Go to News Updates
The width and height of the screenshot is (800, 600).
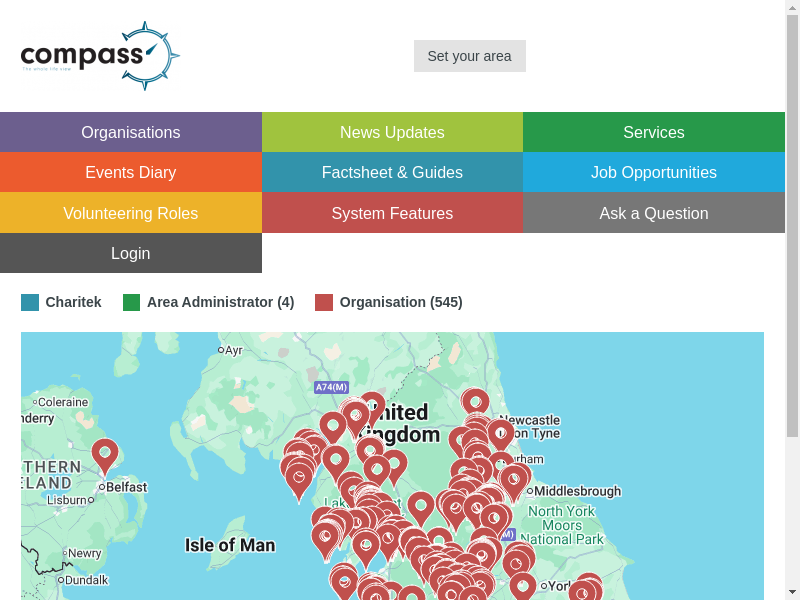[x=392, y=132]
